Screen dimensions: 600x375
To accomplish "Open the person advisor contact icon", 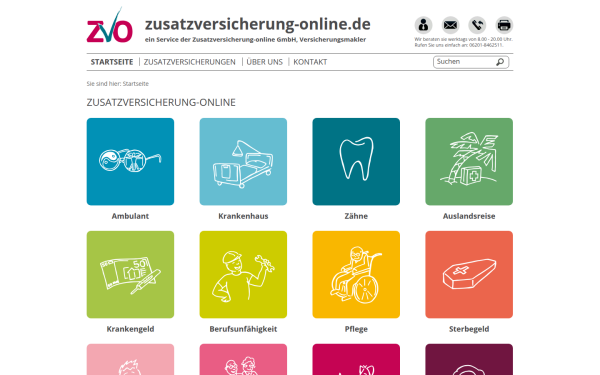I will [423, 25].
